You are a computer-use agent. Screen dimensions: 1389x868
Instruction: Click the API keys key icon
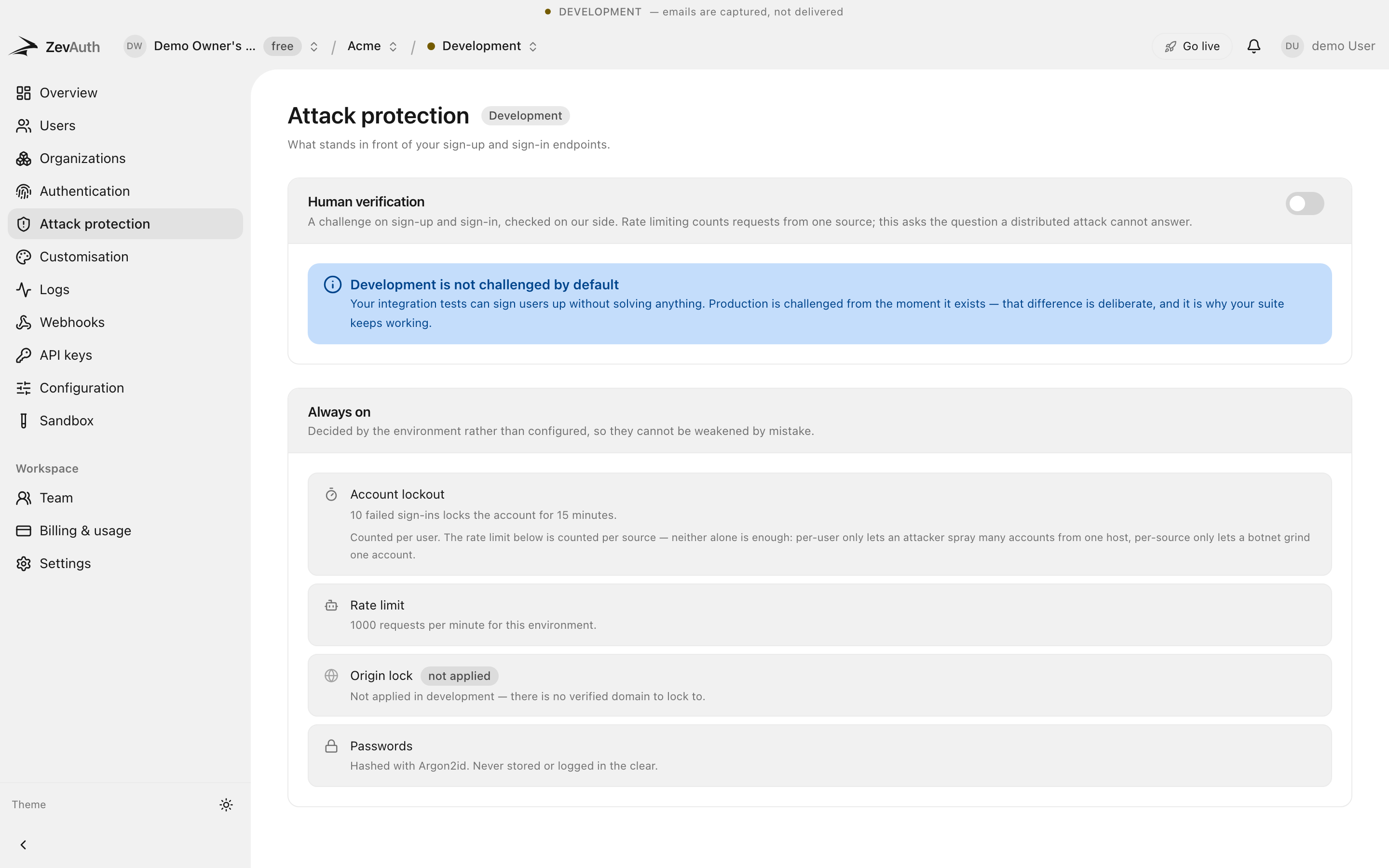(x=24, y=355)
